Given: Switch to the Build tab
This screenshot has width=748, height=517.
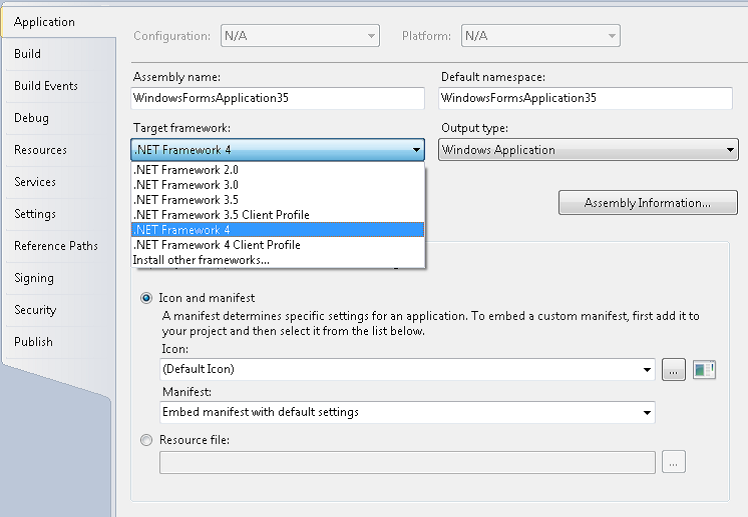Looking at the screenshot, I should coord(58,54).
